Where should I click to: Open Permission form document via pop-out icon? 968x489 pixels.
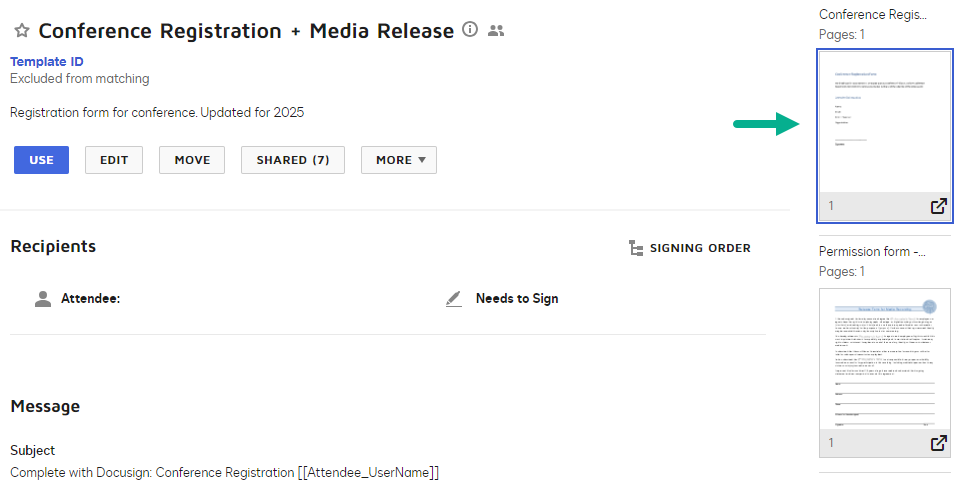tap(938, 442)
